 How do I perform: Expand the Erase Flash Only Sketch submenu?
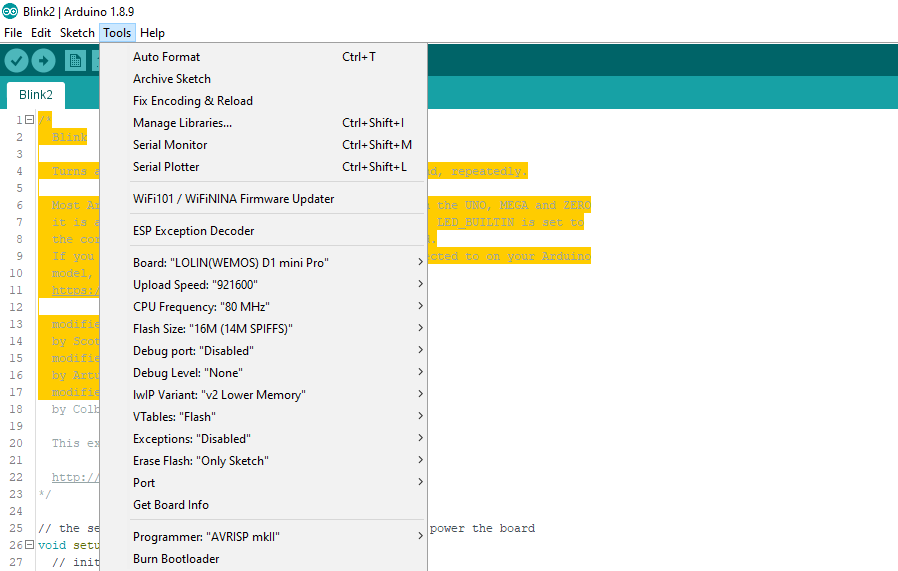pos(263,461)
